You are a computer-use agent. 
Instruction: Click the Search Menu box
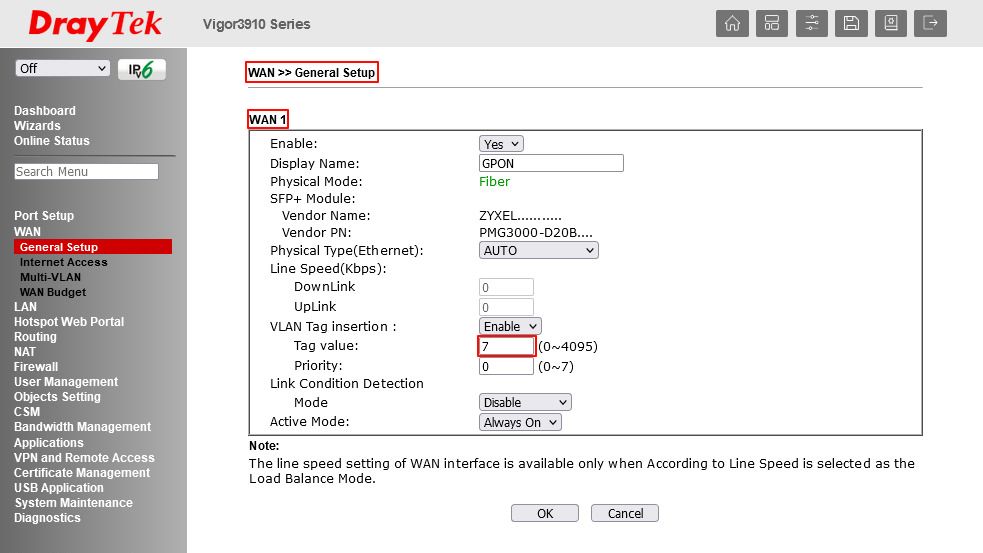[x=87, y=172]
